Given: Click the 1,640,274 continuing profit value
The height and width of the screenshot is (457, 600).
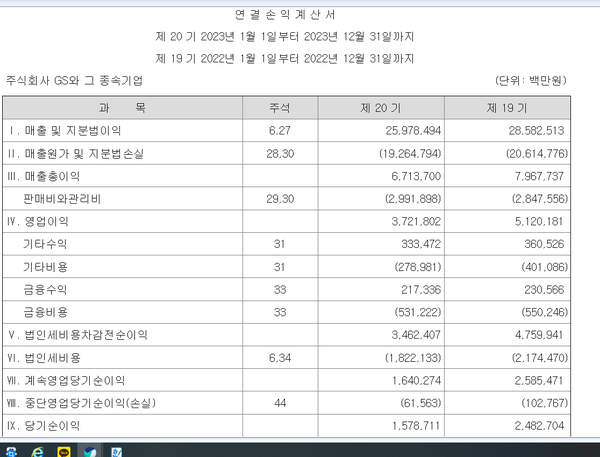Looking at the screenshot, I should pos(416,380).
